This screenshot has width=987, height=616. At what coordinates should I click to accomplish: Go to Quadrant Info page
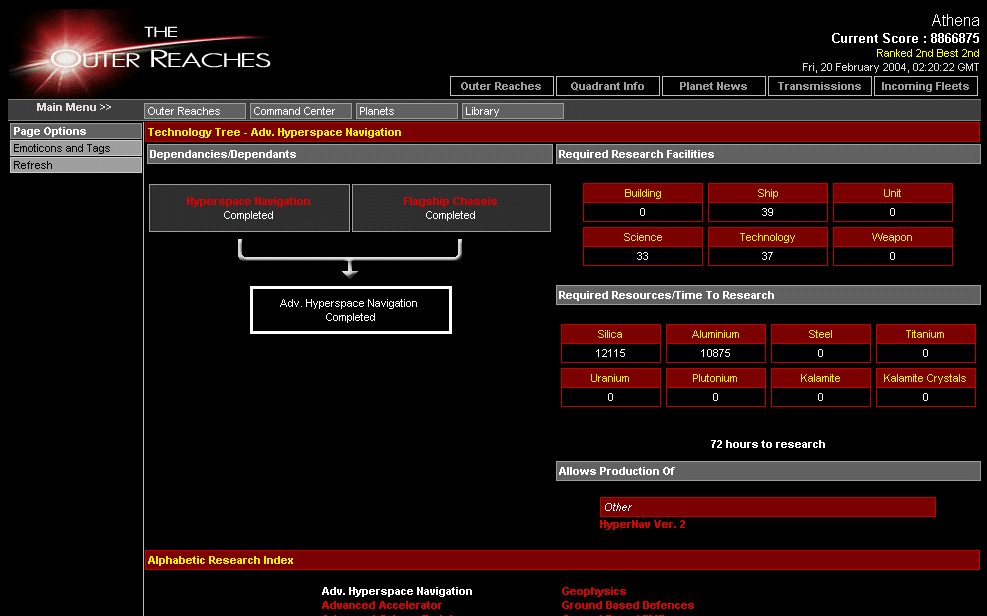tap(607, 86)
